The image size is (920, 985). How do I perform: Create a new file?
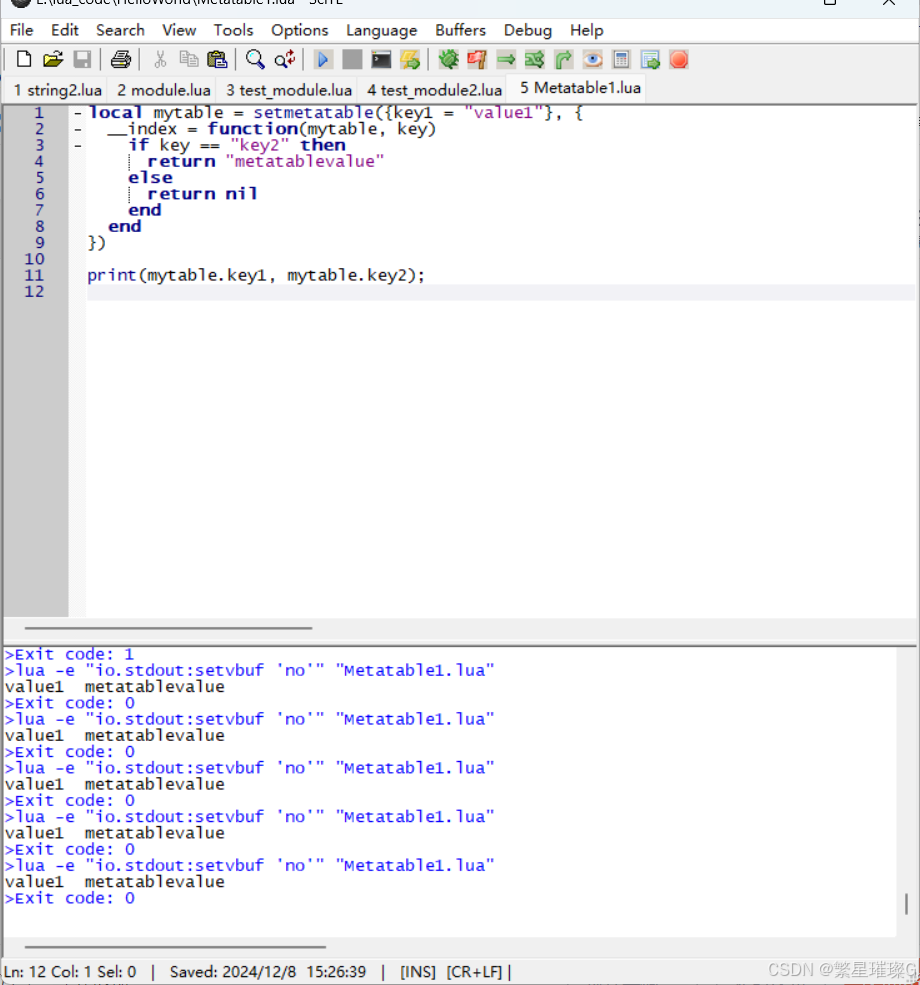click(x=23, y=59)
